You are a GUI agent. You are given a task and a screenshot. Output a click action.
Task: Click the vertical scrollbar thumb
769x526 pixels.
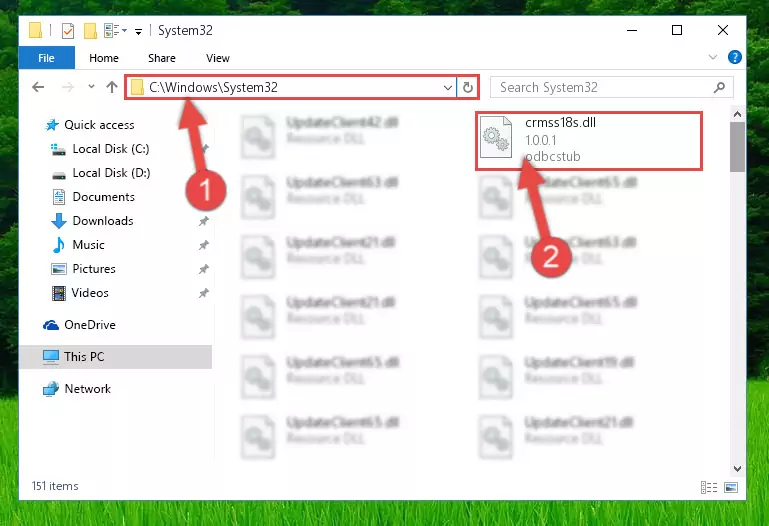click(737, 147)
